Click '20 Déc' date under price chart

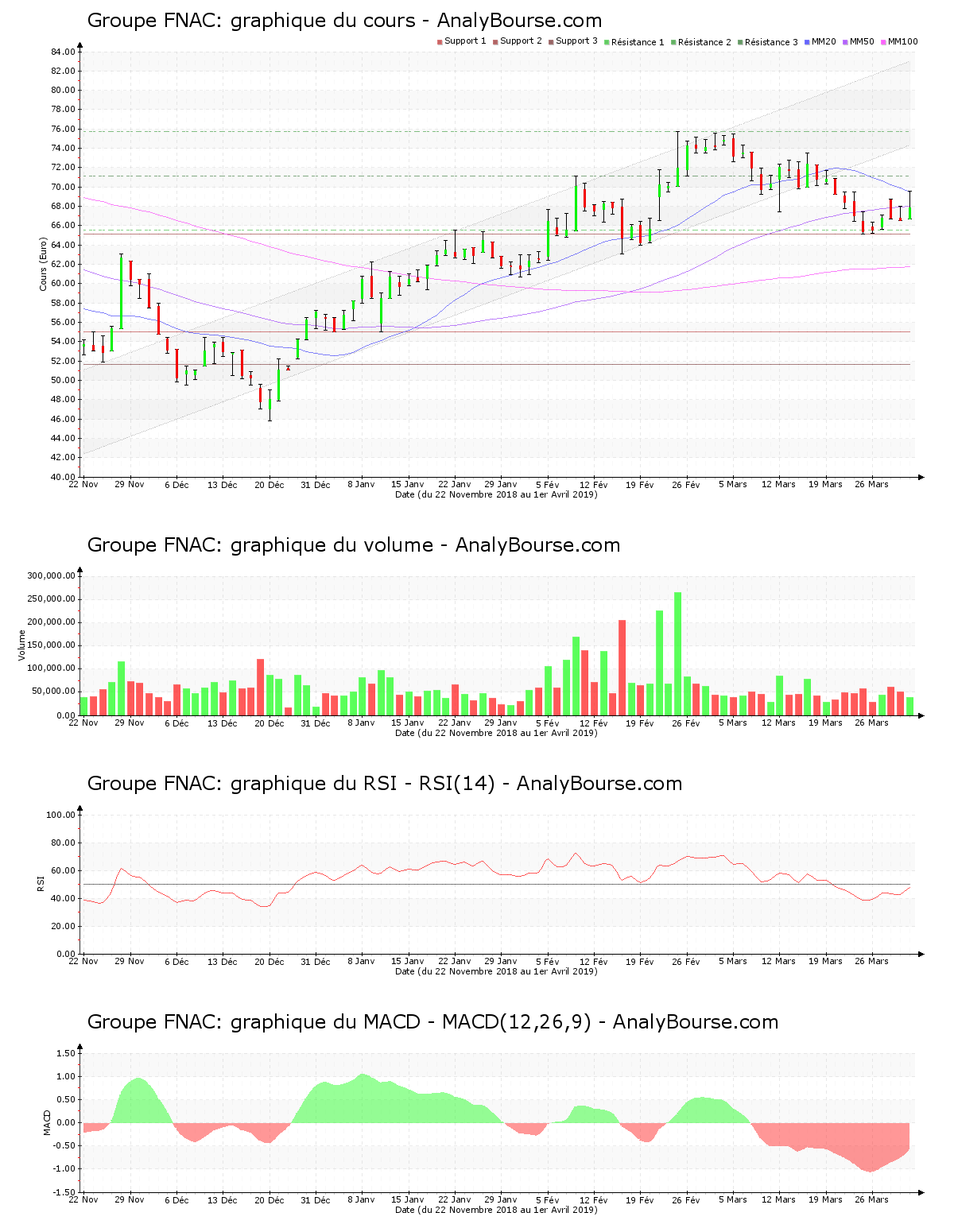[270, 484]
